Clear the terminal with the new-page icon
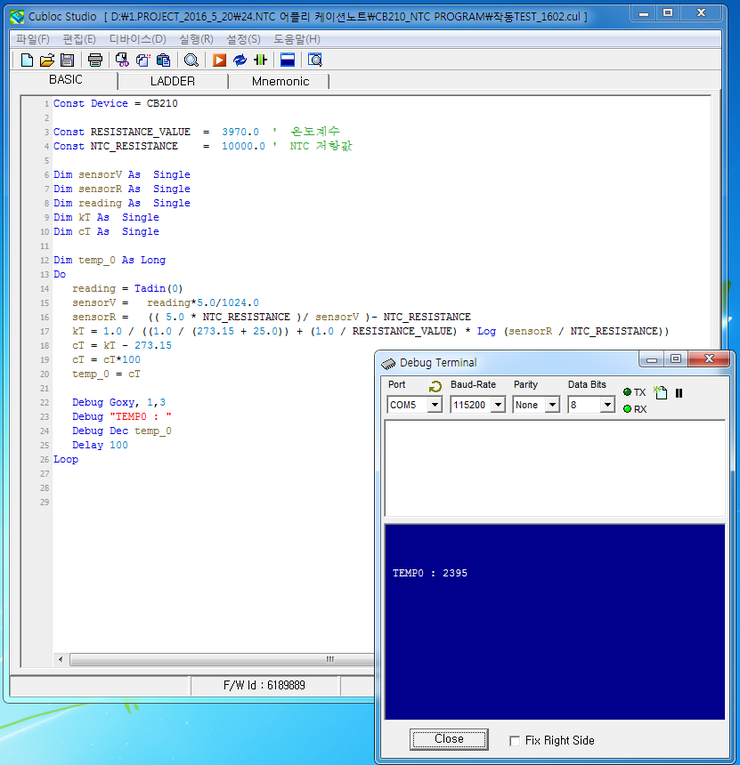The image size is (740, 765). pyautogui.click(x=660, y=393)
